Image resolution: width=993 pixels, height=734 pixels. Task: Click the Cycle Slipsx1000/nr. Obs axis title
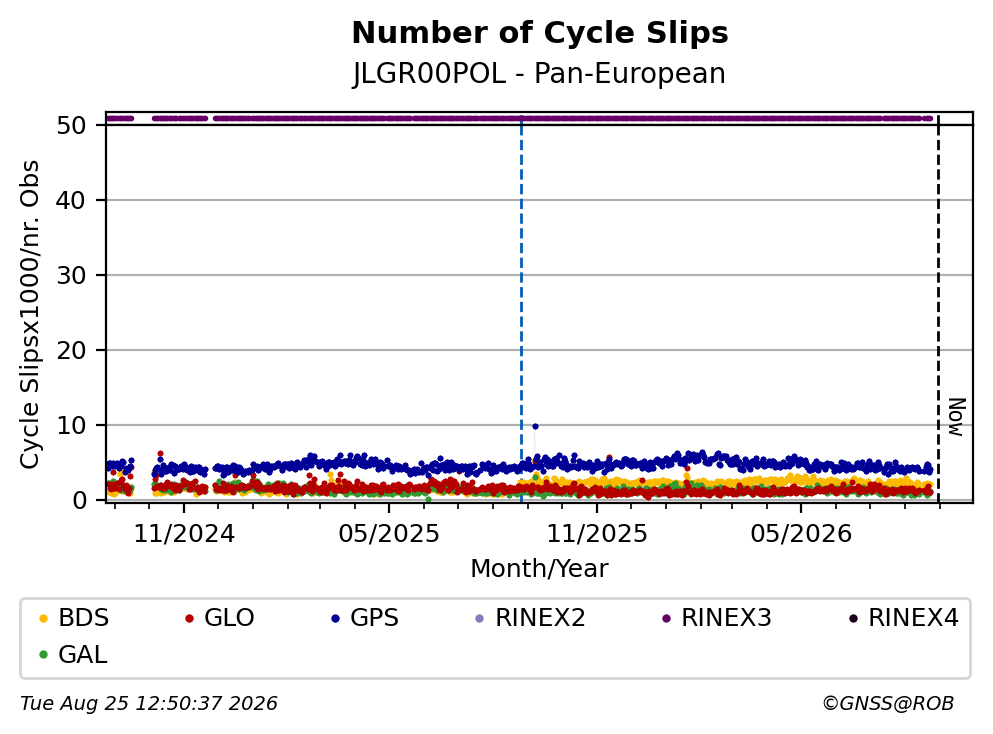[x=29, y=315]
